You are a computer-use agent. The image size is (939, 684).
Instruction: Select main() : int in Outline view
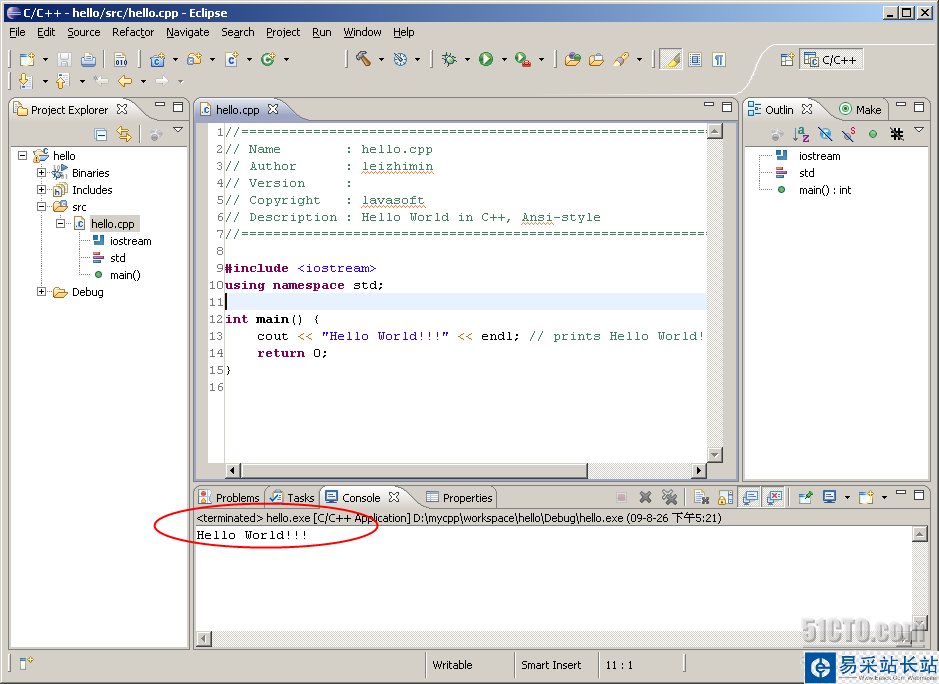[825, 190]
